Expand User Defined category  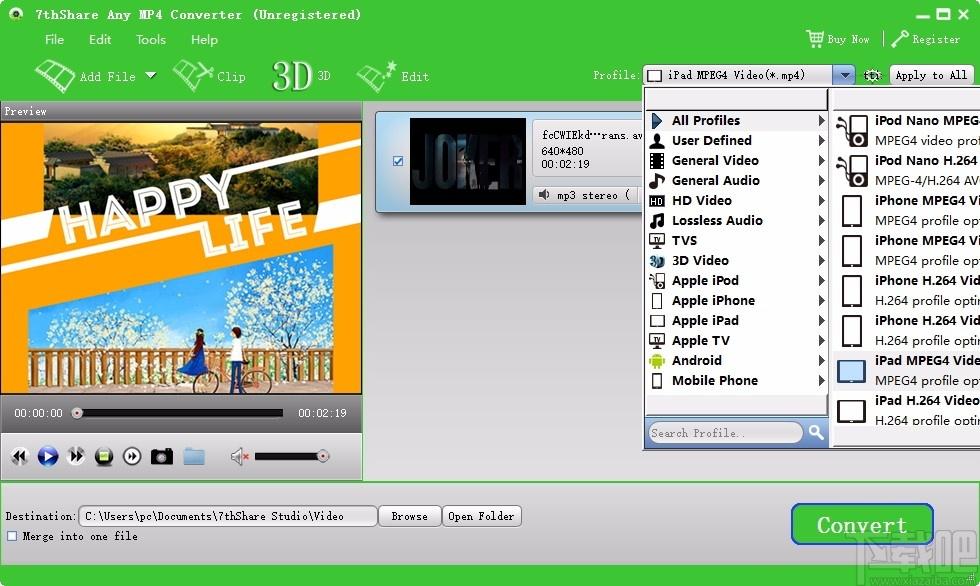736,141
